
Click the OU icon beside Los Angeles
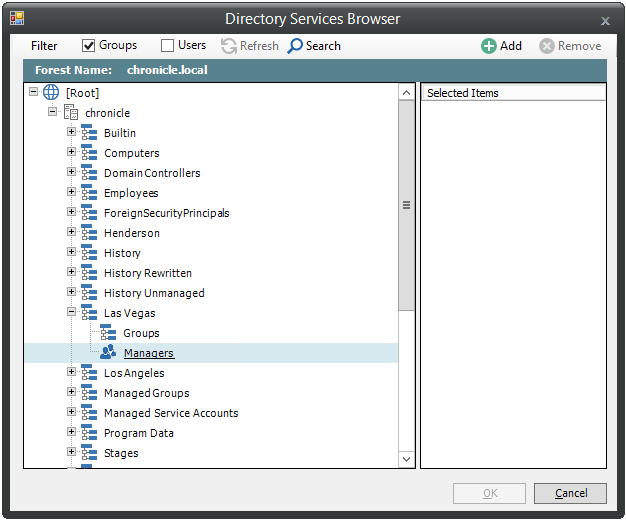click(x=89, y=373)
